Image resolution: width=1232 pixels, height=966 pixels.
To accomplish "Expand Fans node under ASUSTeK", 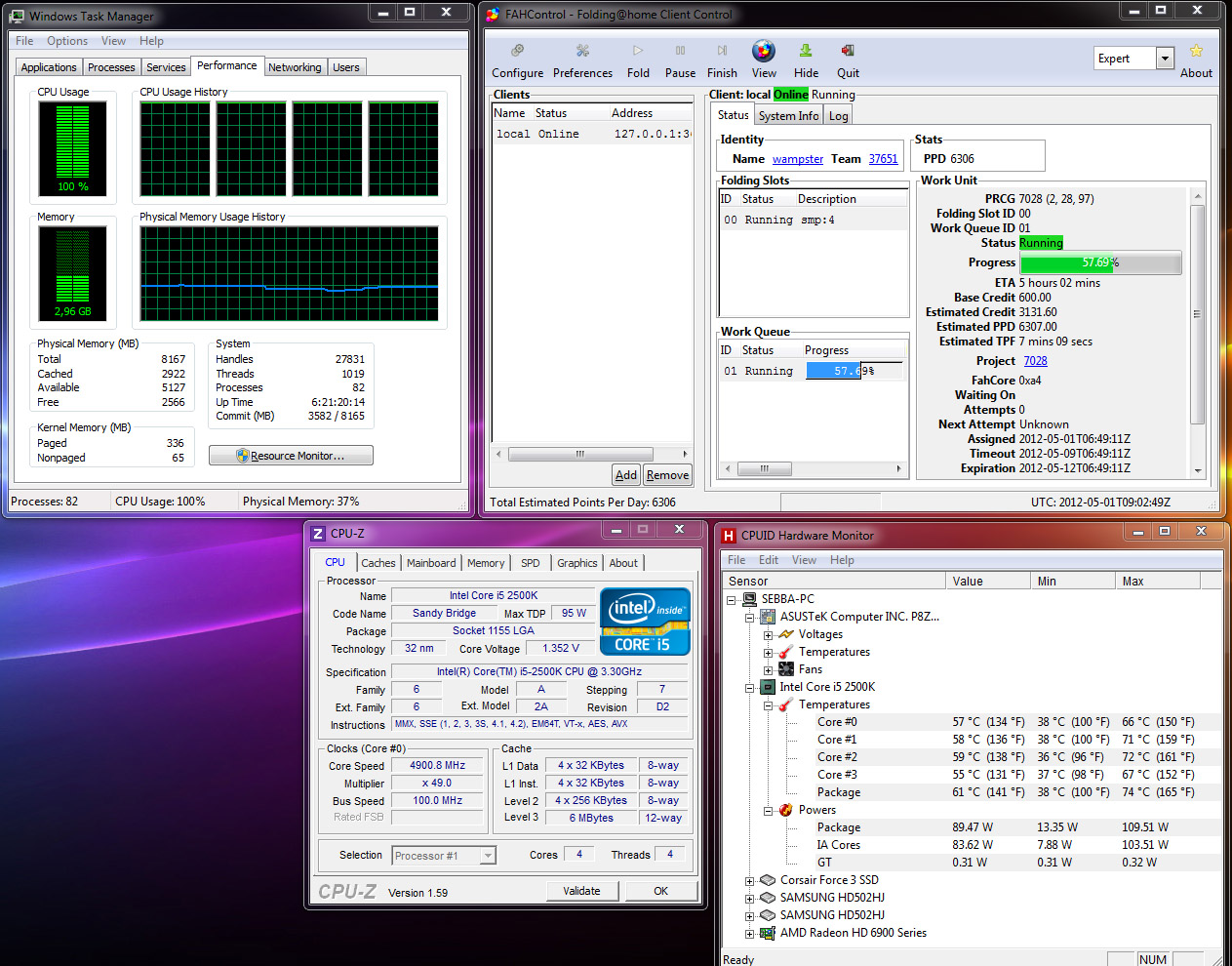I will pos(768,670).
